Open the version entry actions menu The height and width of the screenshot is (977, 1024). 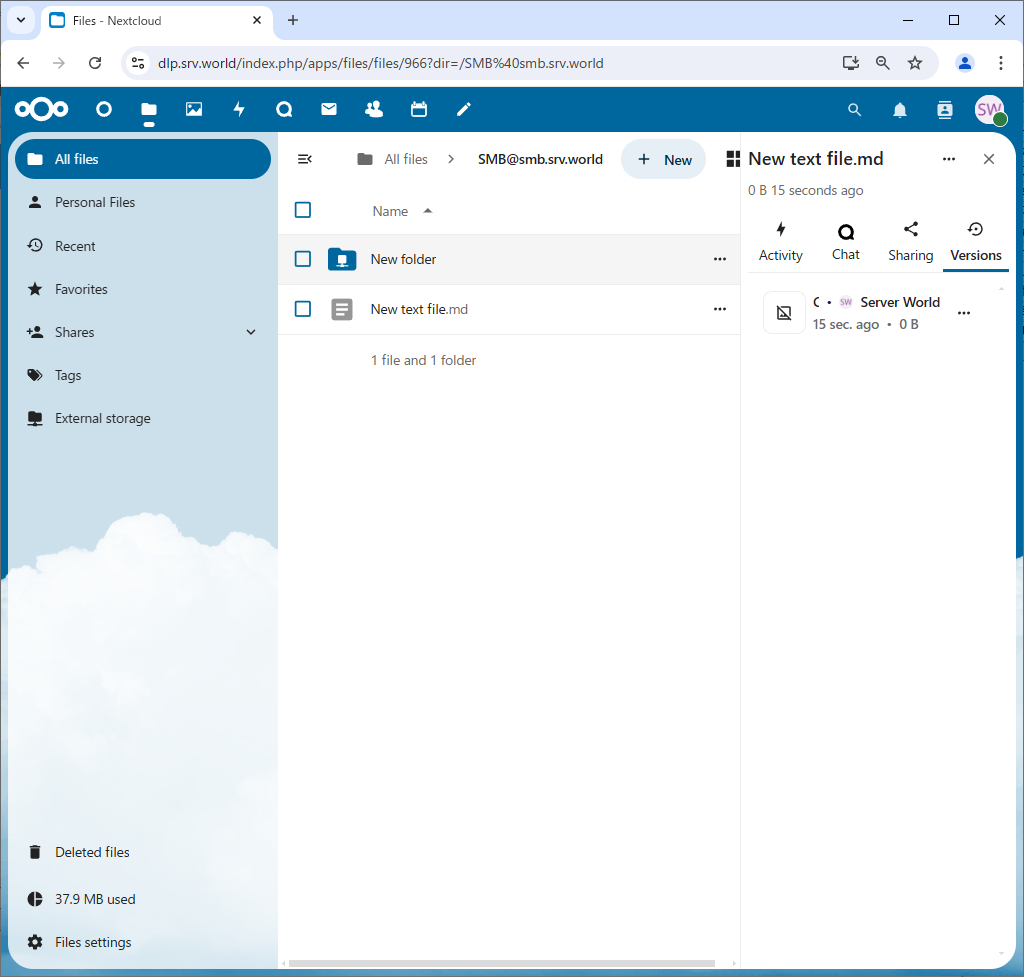click(964, 313)
